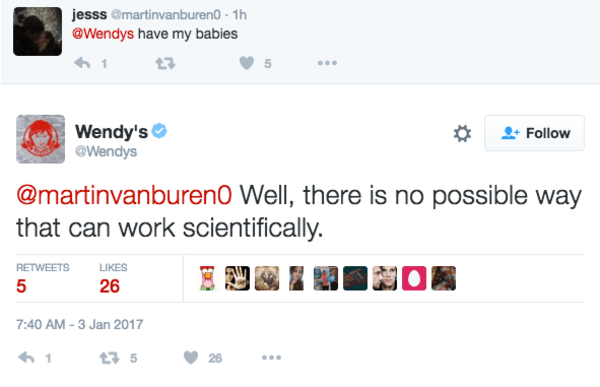Open @martinvanburen0 mention link
Image resolution: width=600 pixels, height=387 pixels.
point(124,195)
